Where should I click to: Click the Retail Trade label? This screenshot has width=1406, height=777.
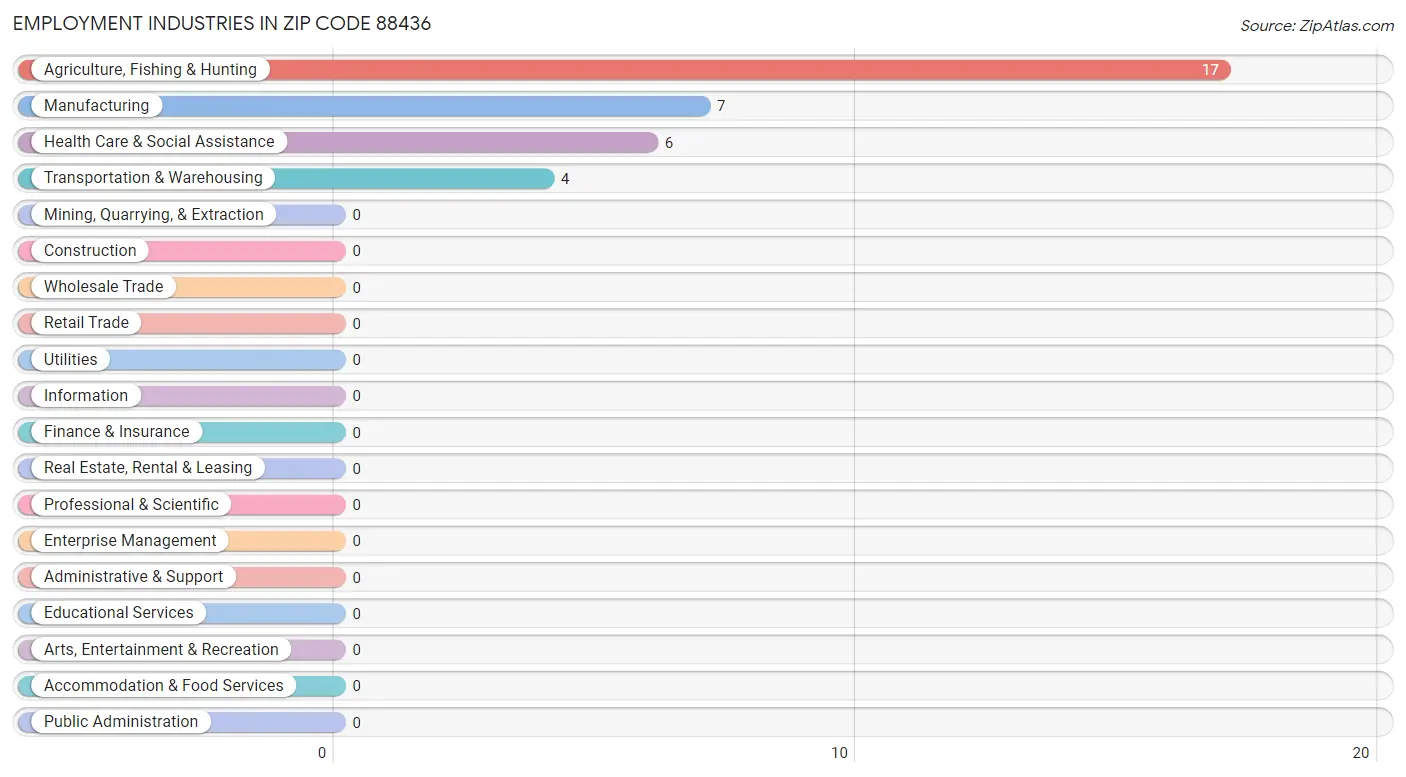pos(86,322)
